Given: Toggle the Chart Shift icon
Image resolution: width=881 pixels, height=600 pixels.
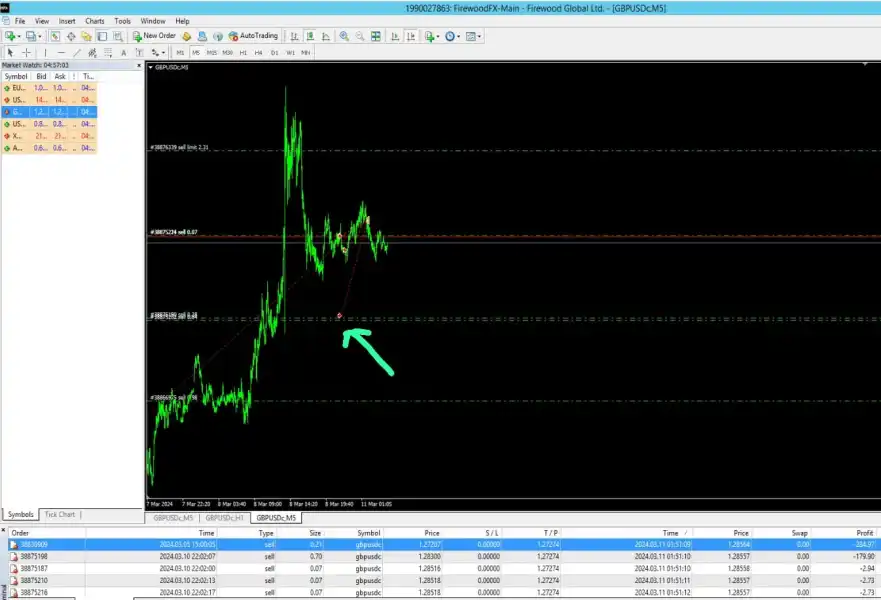Looking at the screenshot, I should click(411, 36).
